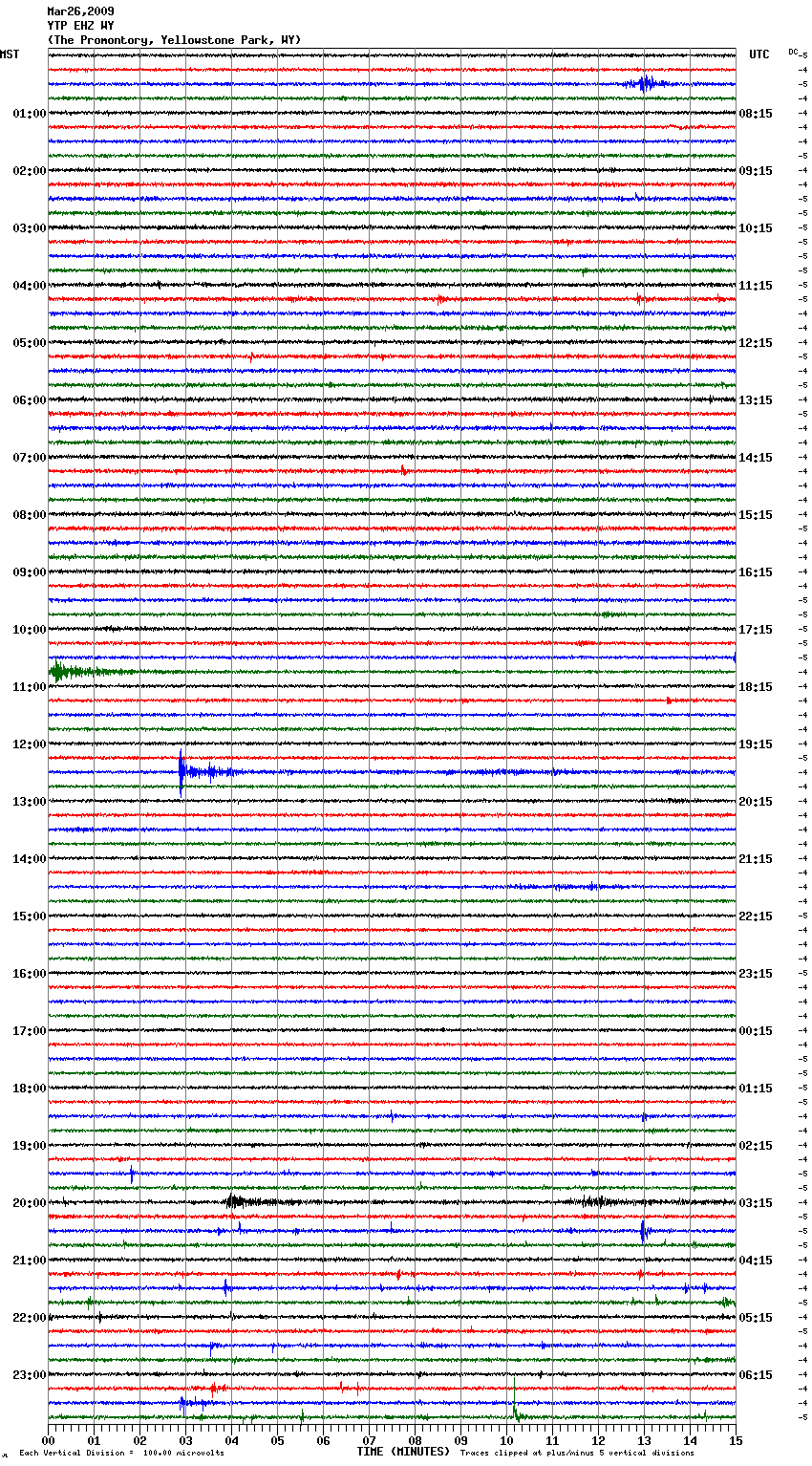The width and height of the screenshot is (812, 1466).
Task: Select the 04:00 MST time label
Action: click(x=30, y=286)
